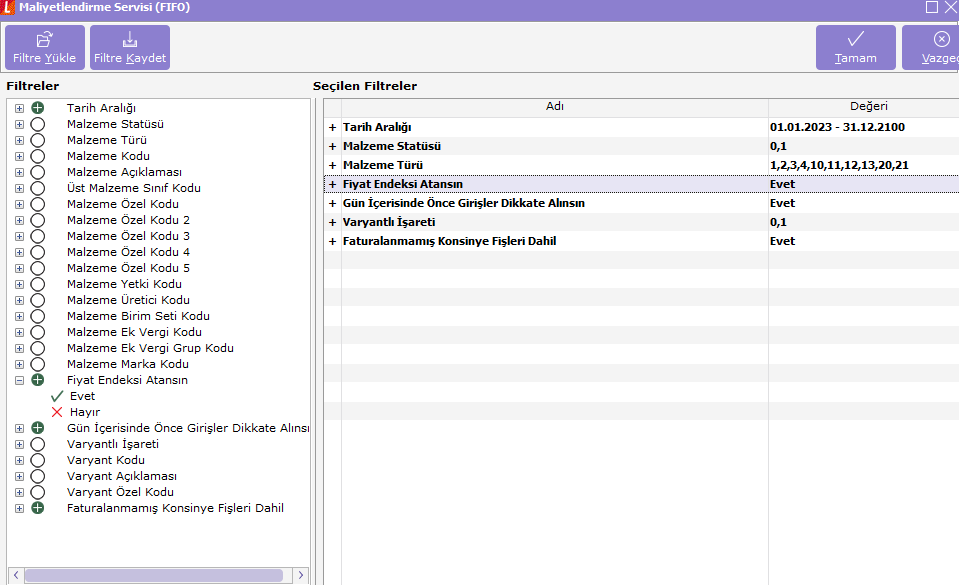
Task: Expand Malzeme Türü row in selected filters
Action: click(332, 165)
